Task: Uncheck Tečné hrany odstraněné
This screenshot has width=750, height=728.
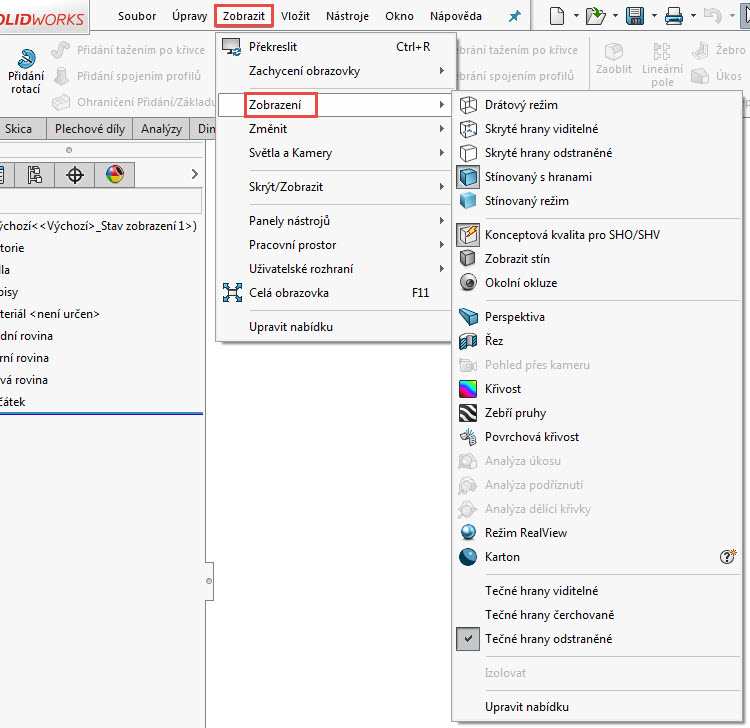Action: click(596, 639)
